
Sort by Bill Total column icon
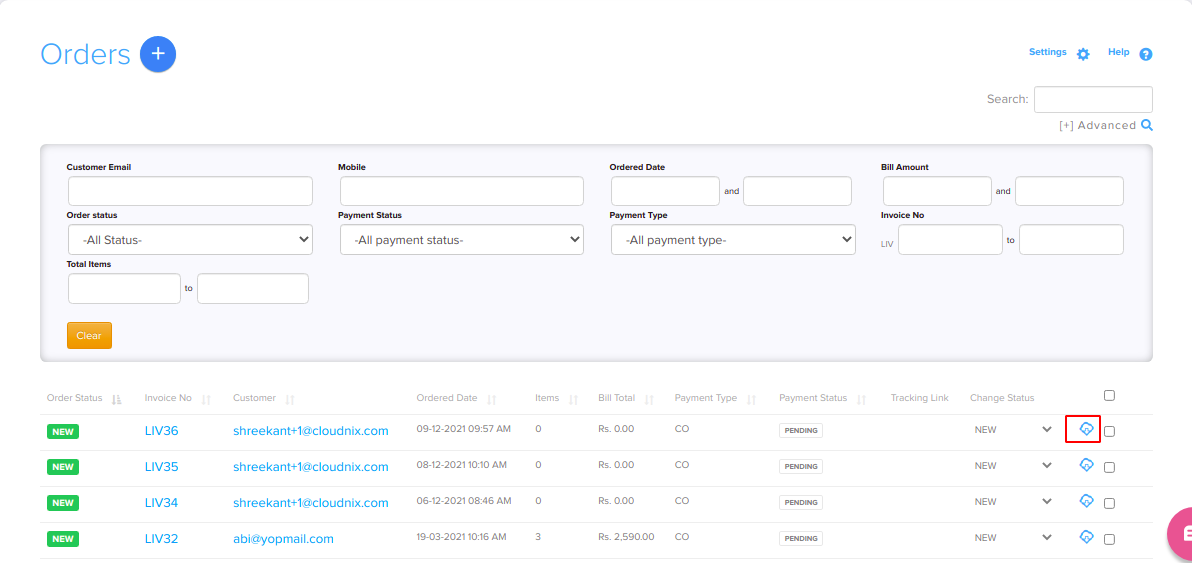tap(648, 399)
